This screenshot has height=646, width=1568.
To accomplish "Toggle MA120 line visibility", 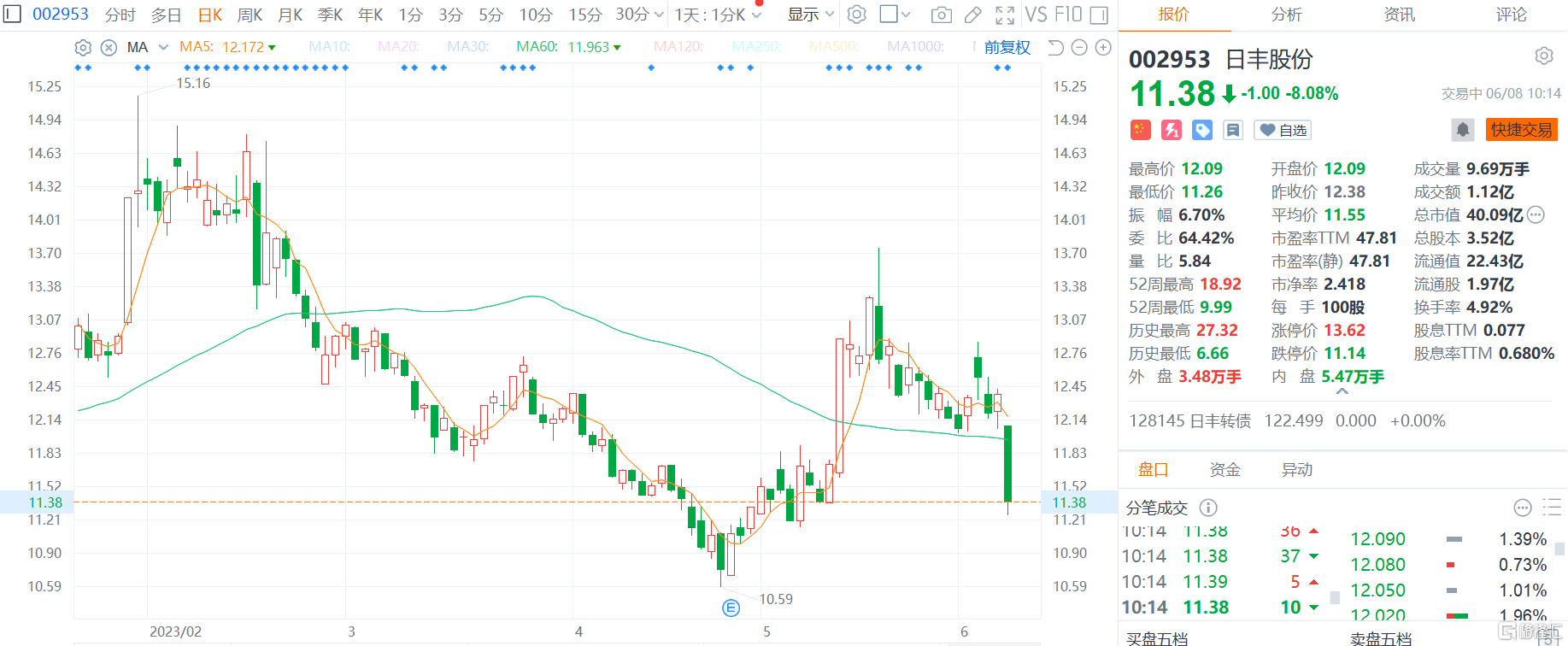I will (678, 47).
